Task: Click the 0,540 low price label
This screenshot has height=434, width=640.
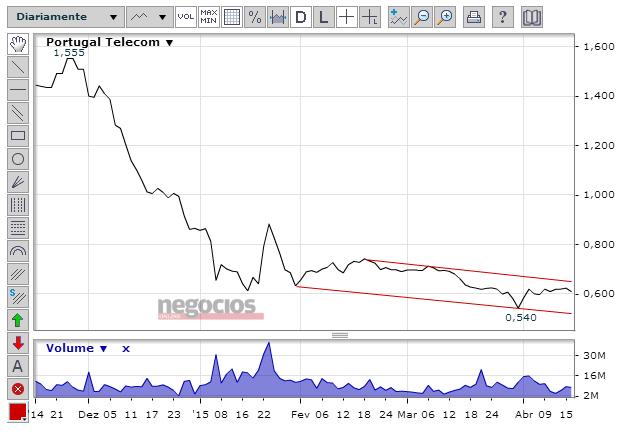Action: [x=521, y=317]
